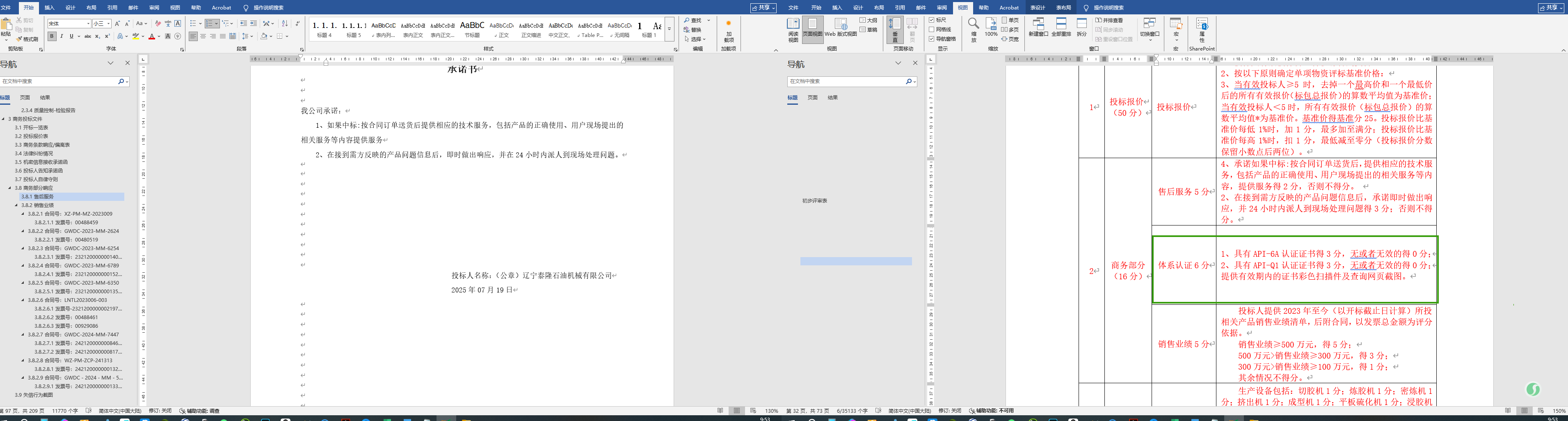This screenshot has height=421, width=1568.
Task: Activate the 格式刷 format painter
Action: (27, 39)
